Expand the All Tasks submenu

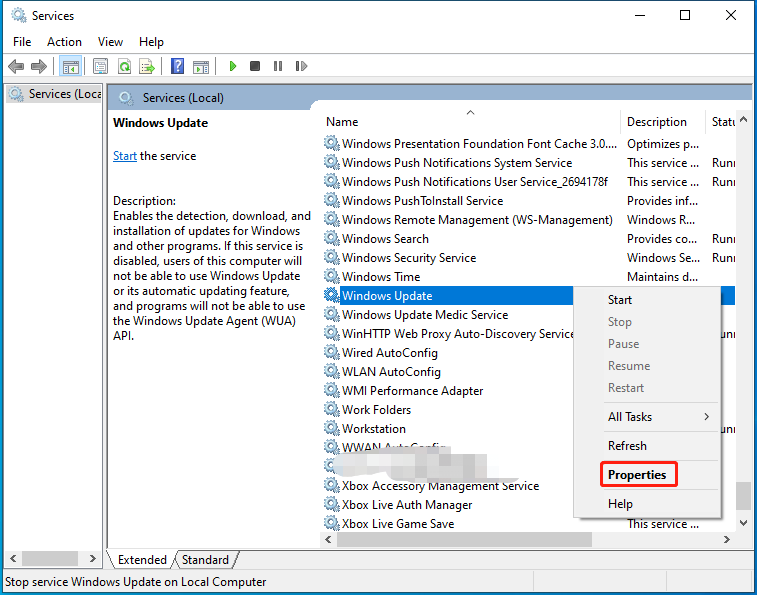[647, 417]
